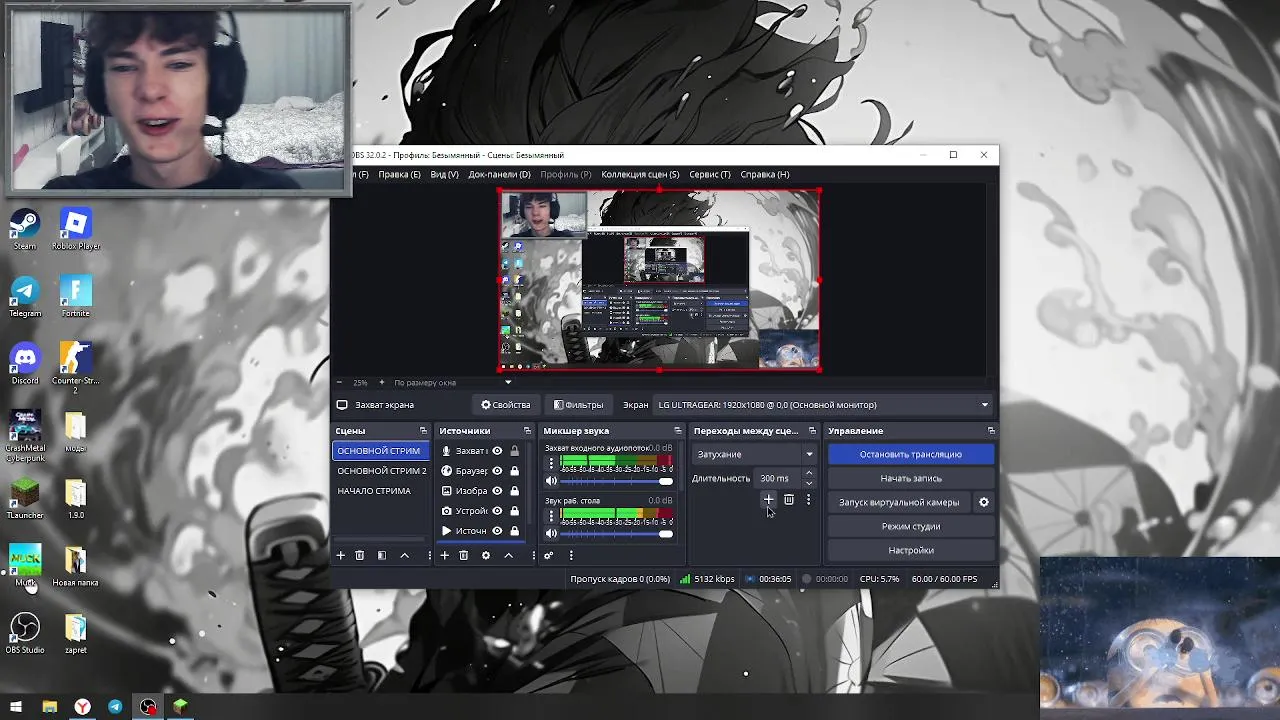Open scene filters icon in Scenes panel
The image size is (1280, 720).
pyautogui.click(x=381, y=555)
